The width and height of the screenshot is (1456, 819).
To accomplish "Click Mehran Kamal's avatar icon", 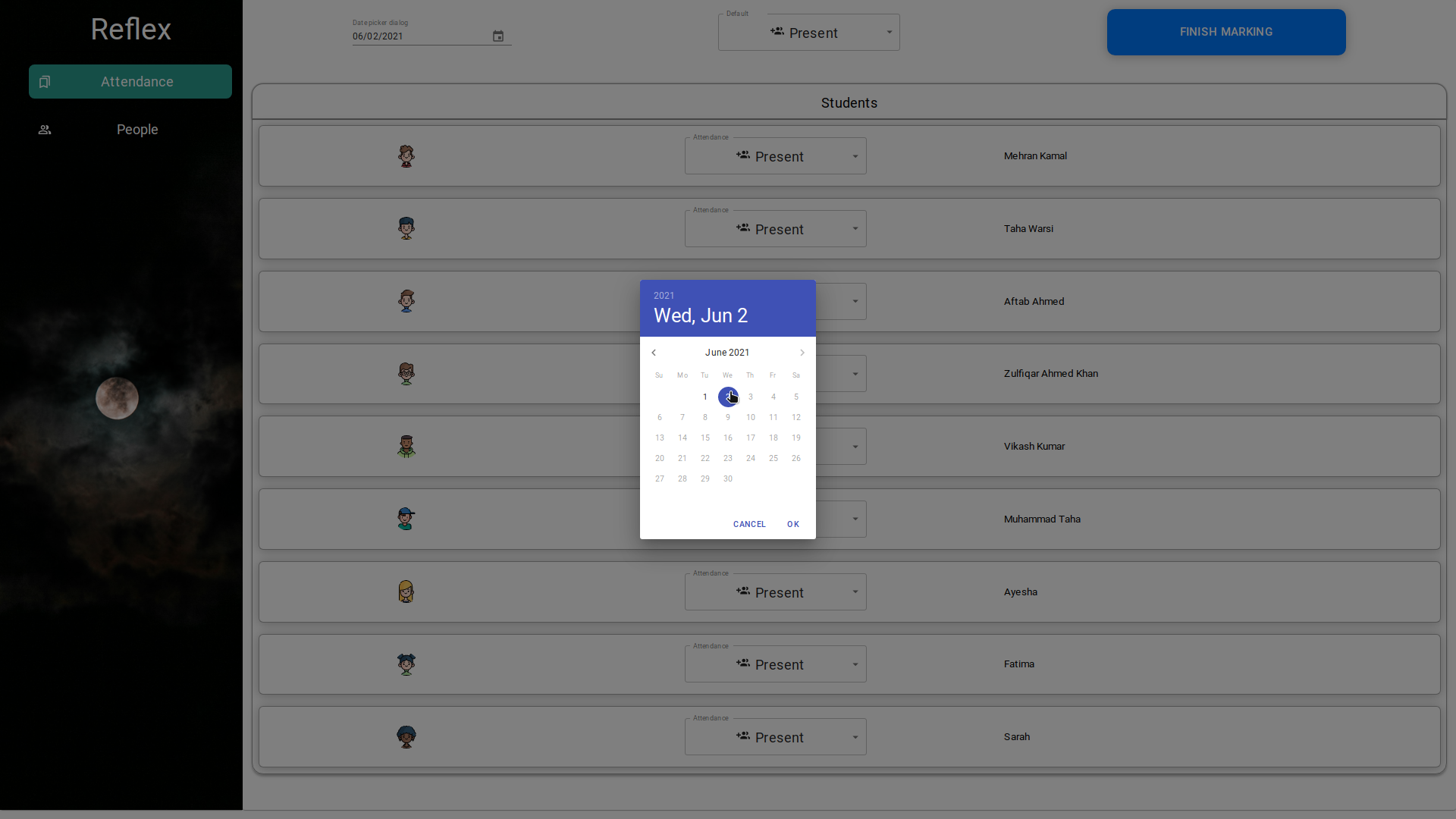I will click(x=406, y=156).
